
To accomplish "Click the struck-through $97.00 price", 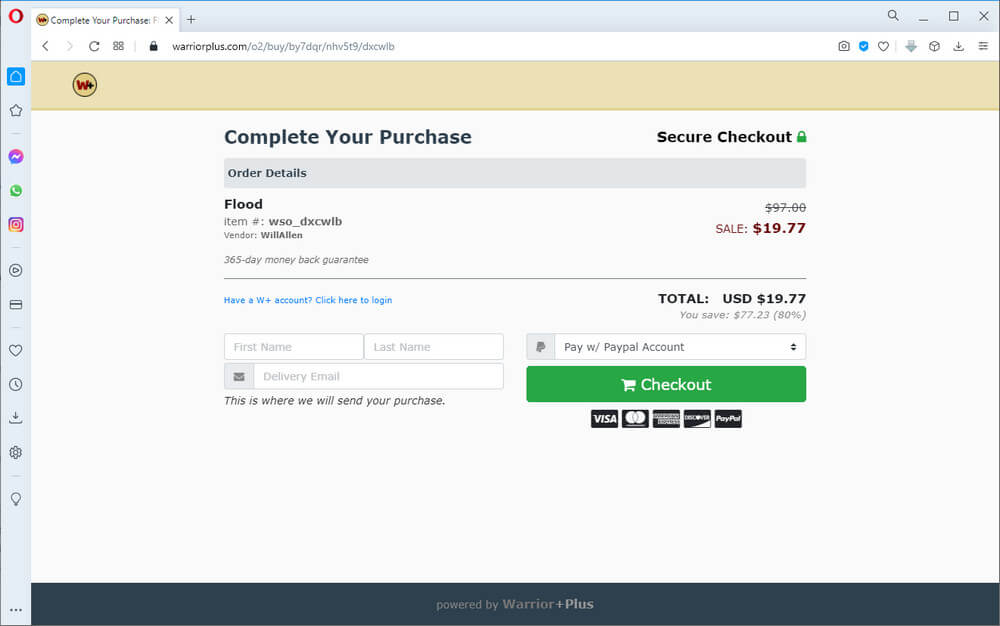I will point(785,208).
